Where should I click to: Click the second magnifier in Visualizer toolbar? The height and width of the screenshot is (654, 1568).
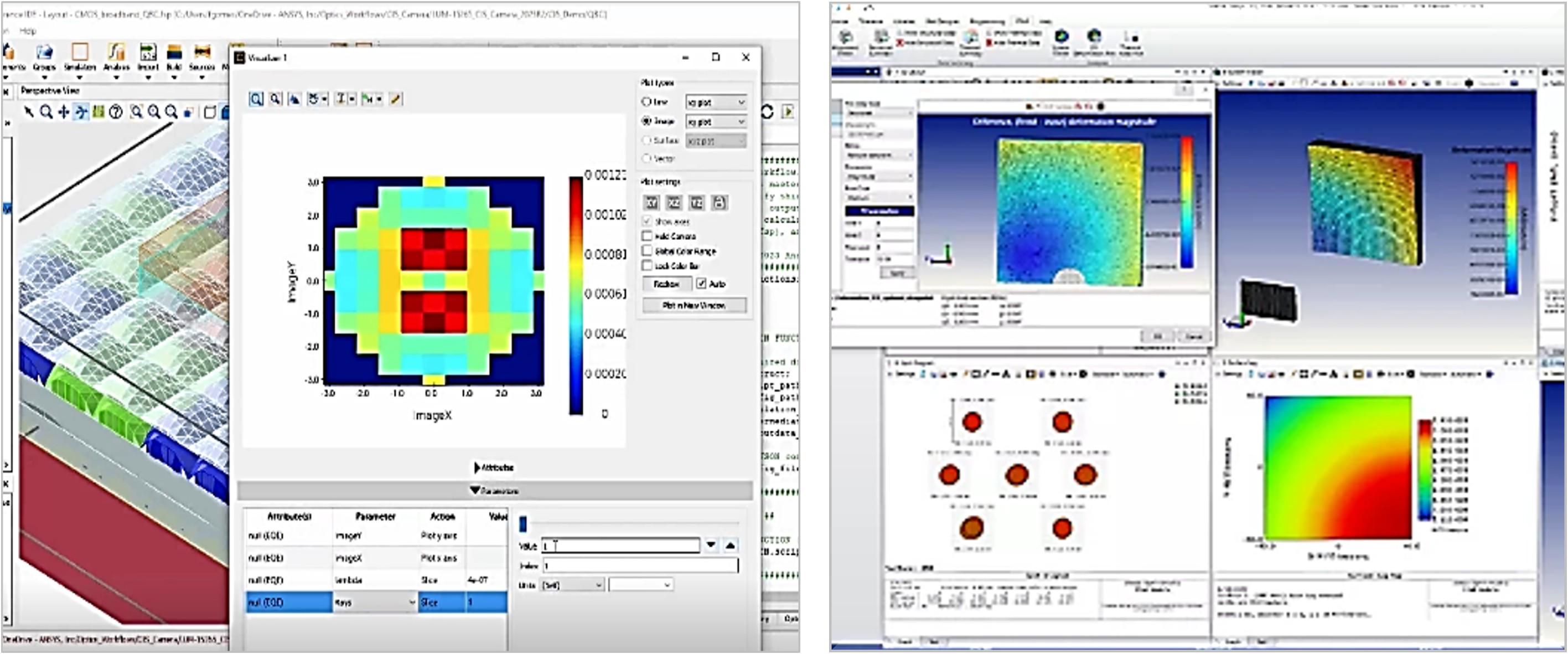pos(276,99)
